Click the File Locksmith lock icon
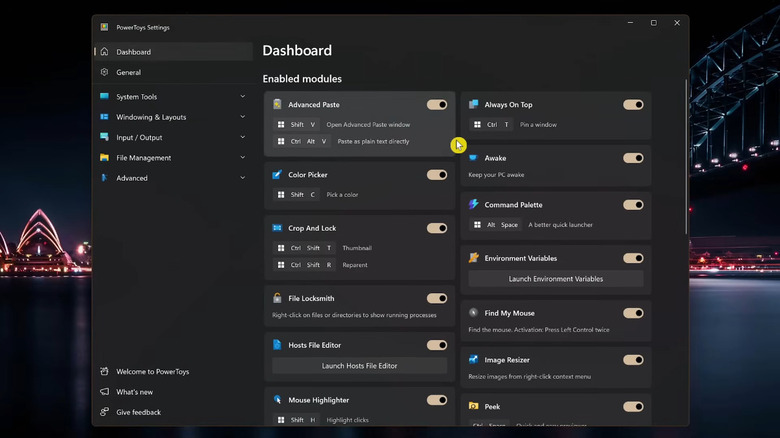780x438 pixels. tap(277, 298)
